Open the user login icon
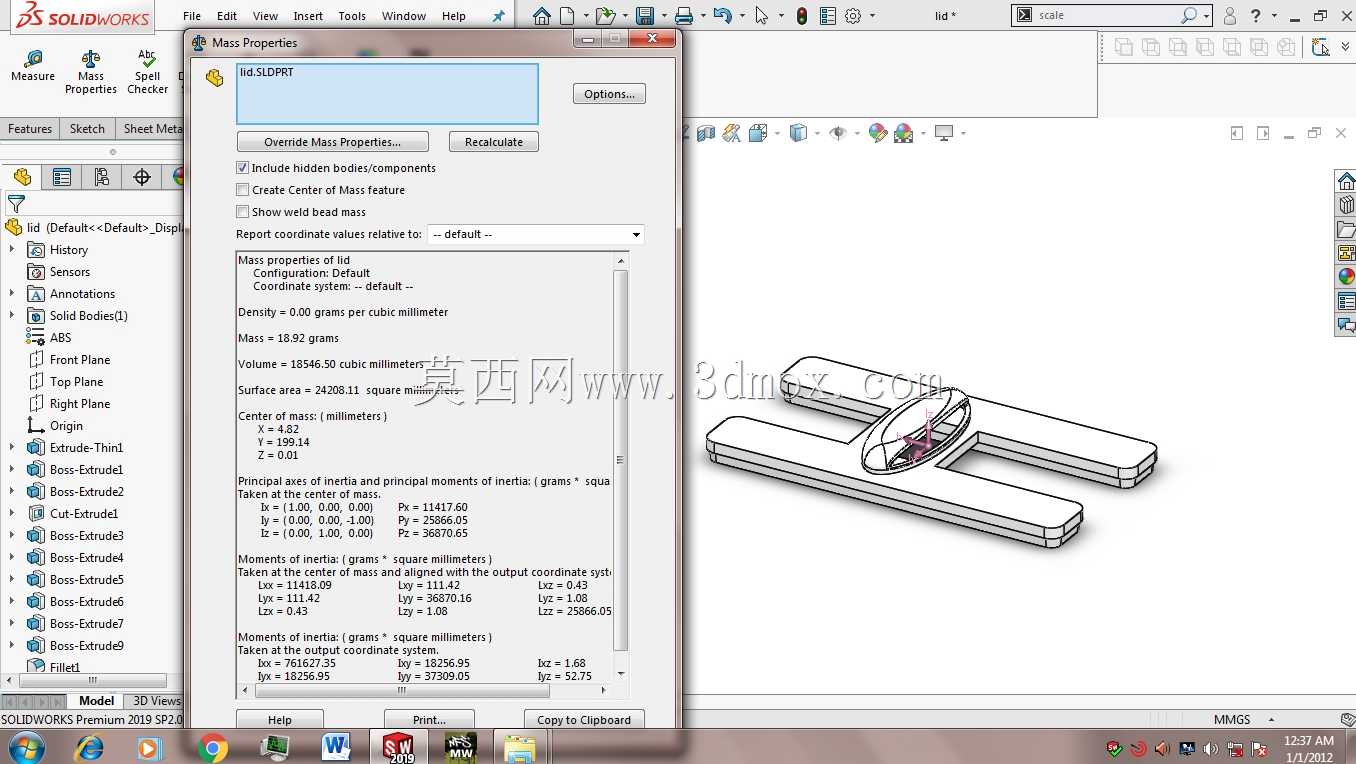Viewport: 1356px width, 764px height. click(1230, 16)
